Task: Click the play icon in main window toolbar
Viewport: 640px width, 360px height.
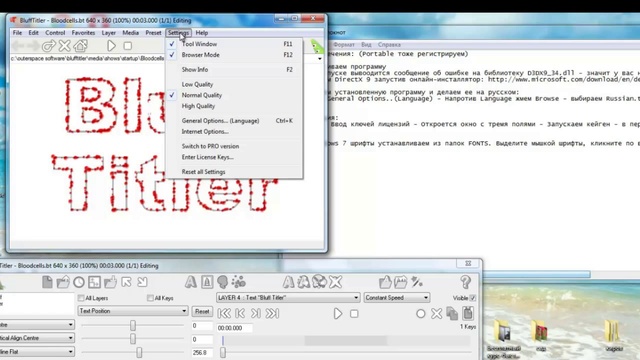Action: click(111, 46)
